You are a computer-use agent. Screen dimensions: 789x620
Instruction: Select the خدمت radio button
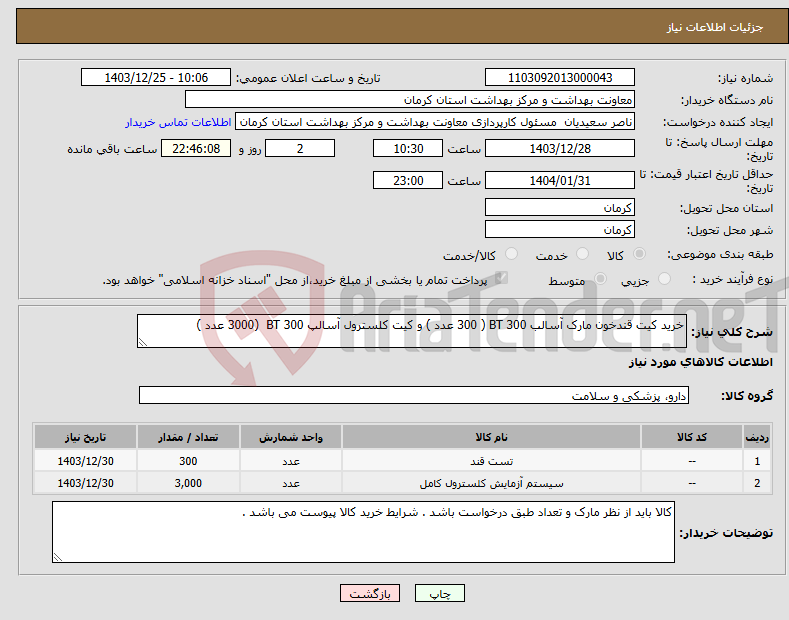582,254
